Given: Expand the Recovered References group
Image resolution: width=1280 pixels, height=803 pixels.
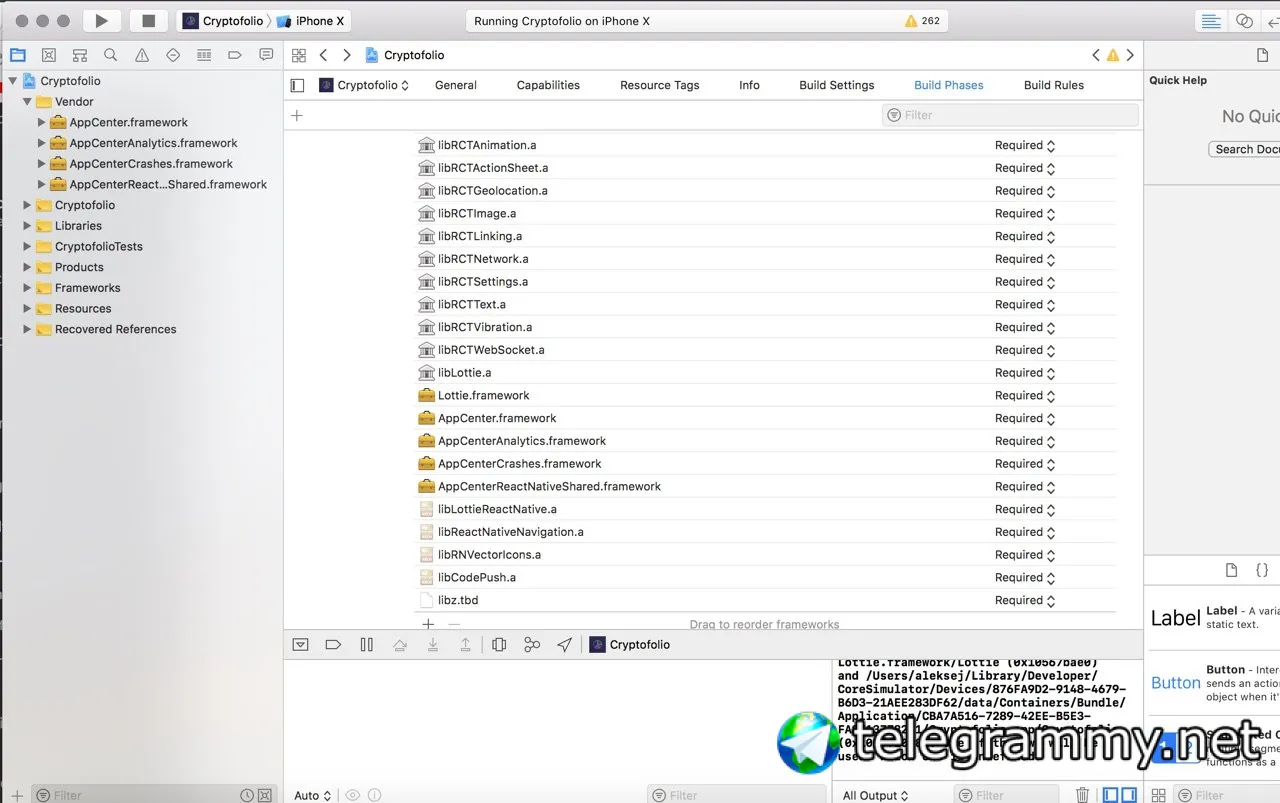Looking at the screenshot, I should point(28,330).
